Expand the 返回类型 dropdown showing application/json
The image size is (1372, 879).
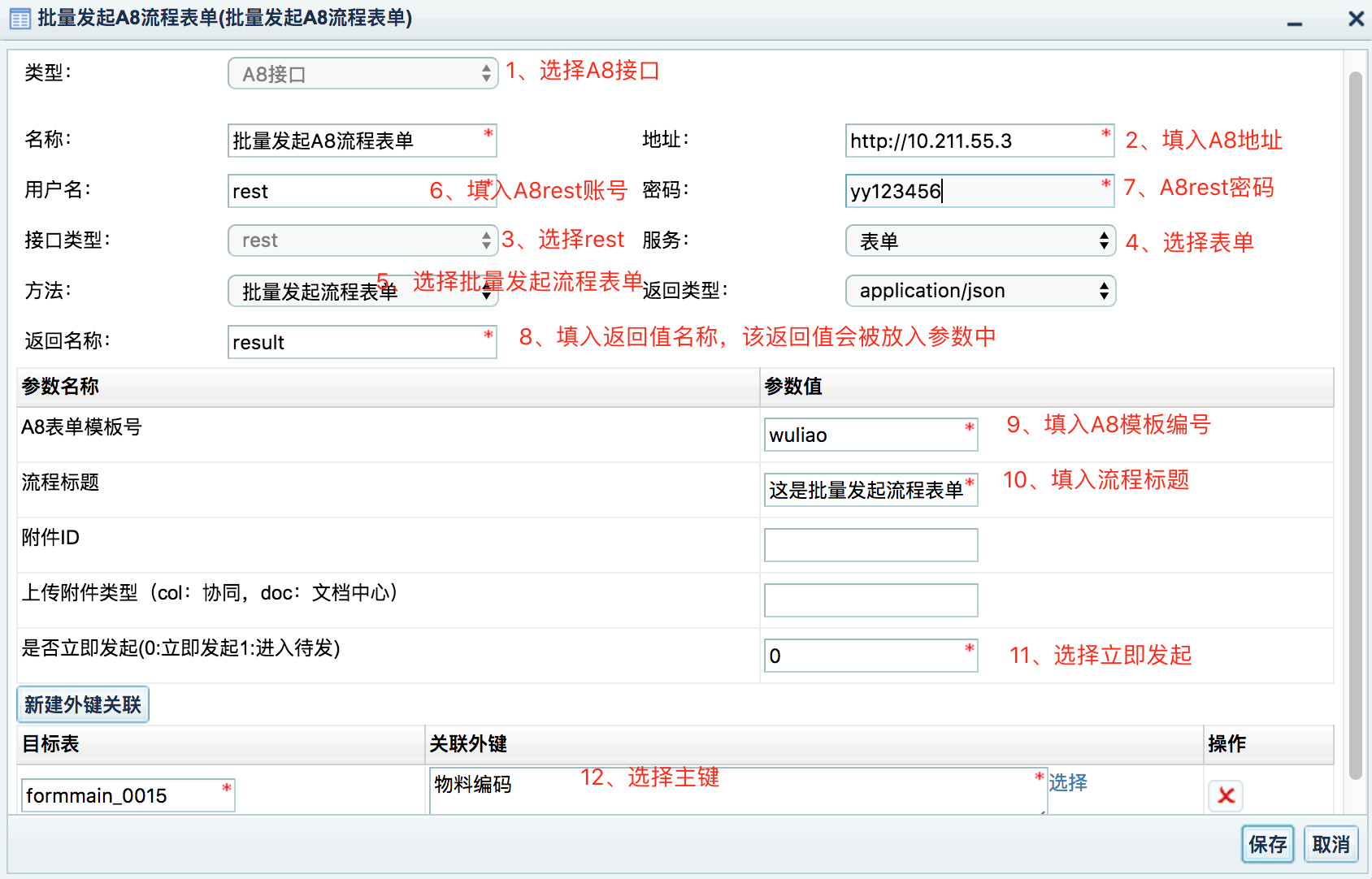[x=980, y=291]
